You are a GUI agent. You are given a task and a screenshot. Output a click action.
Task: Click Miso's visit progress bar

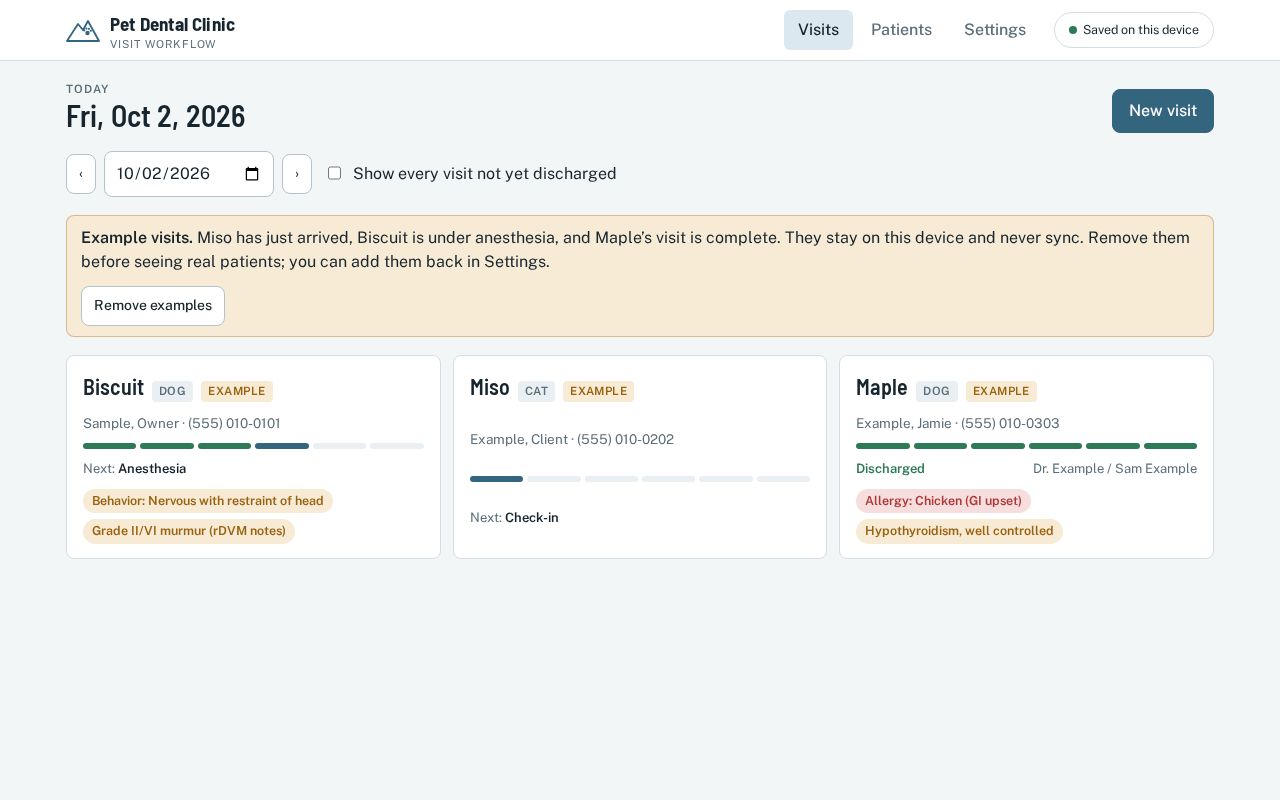point(640,479)
